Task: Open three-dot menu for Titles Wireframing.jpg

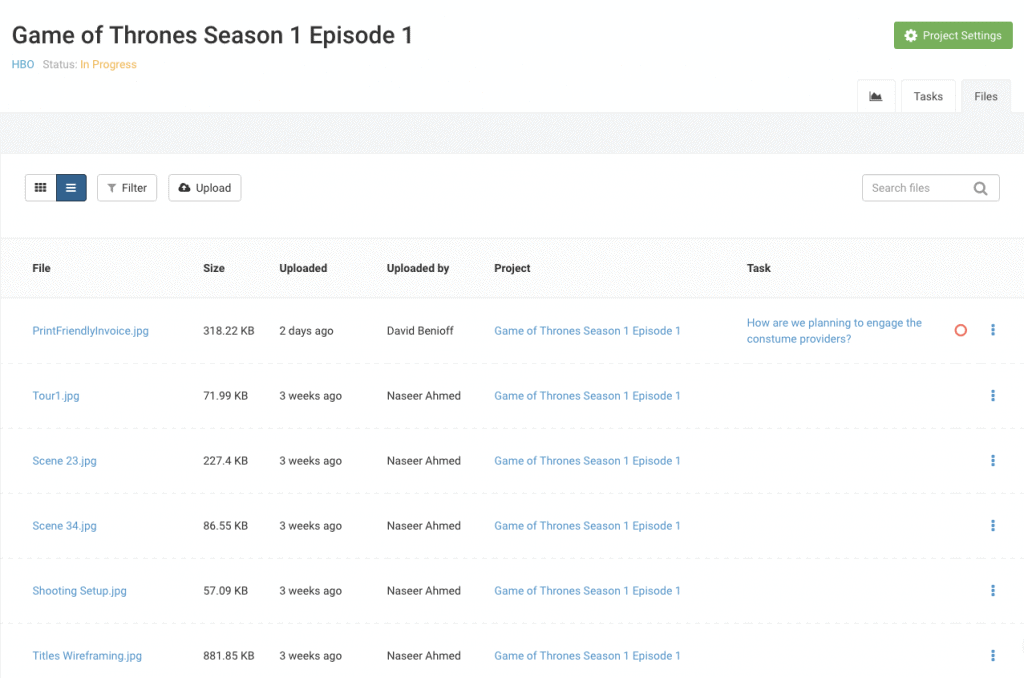Action: 993,656
